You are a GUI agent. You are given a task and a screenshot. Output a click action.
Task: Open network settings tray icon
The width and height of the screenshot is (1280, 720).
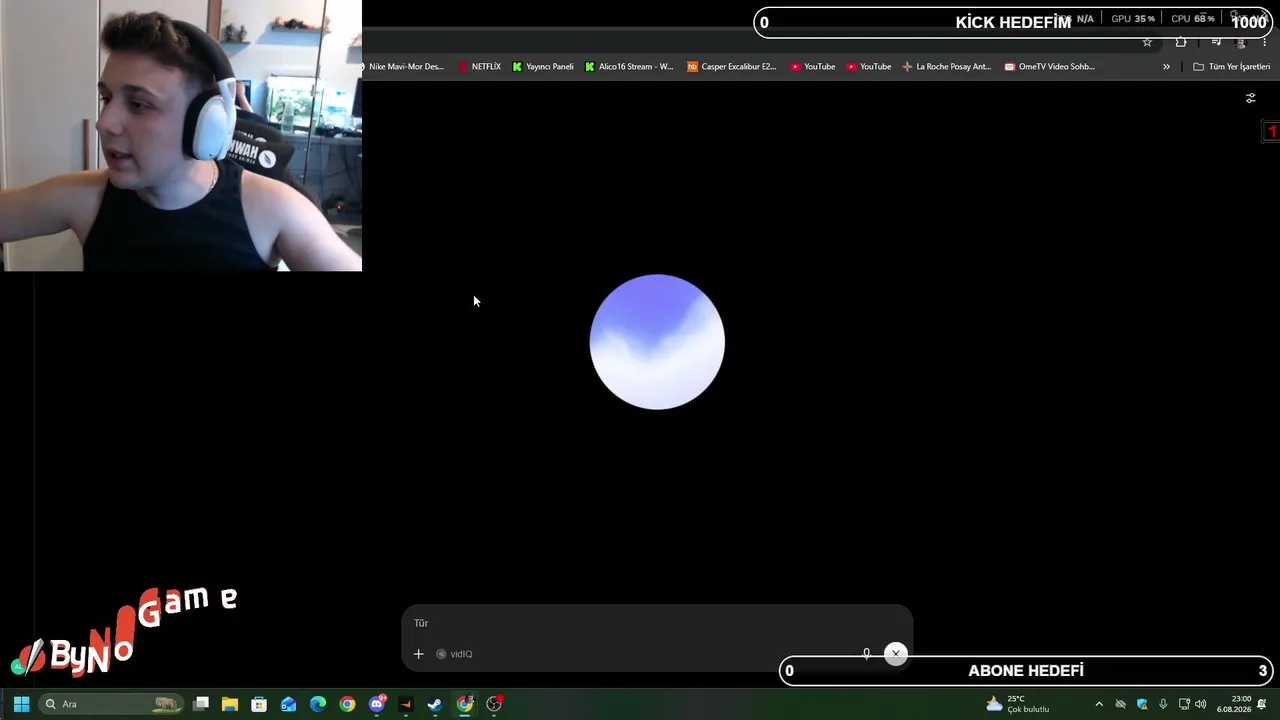pos(1184,704)
